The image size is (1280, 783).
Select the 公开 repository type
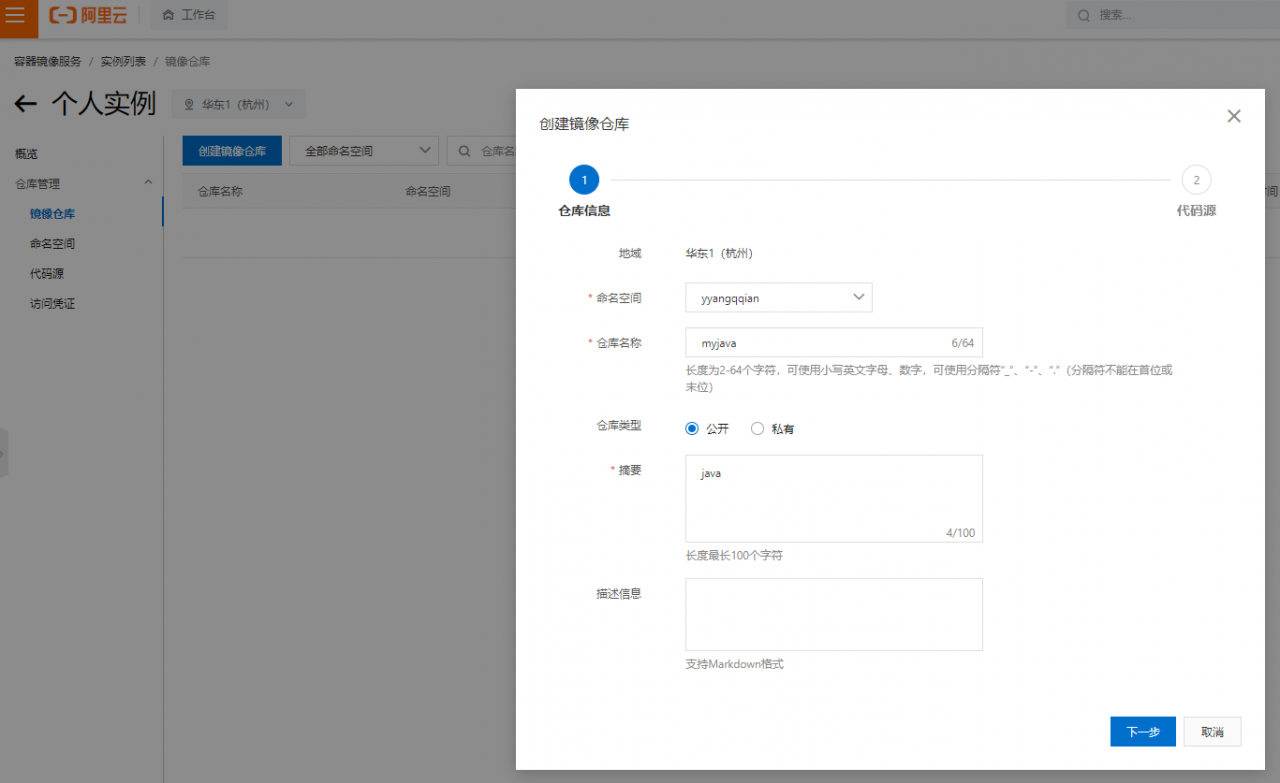pyautogui.click(x=692, y=428)
